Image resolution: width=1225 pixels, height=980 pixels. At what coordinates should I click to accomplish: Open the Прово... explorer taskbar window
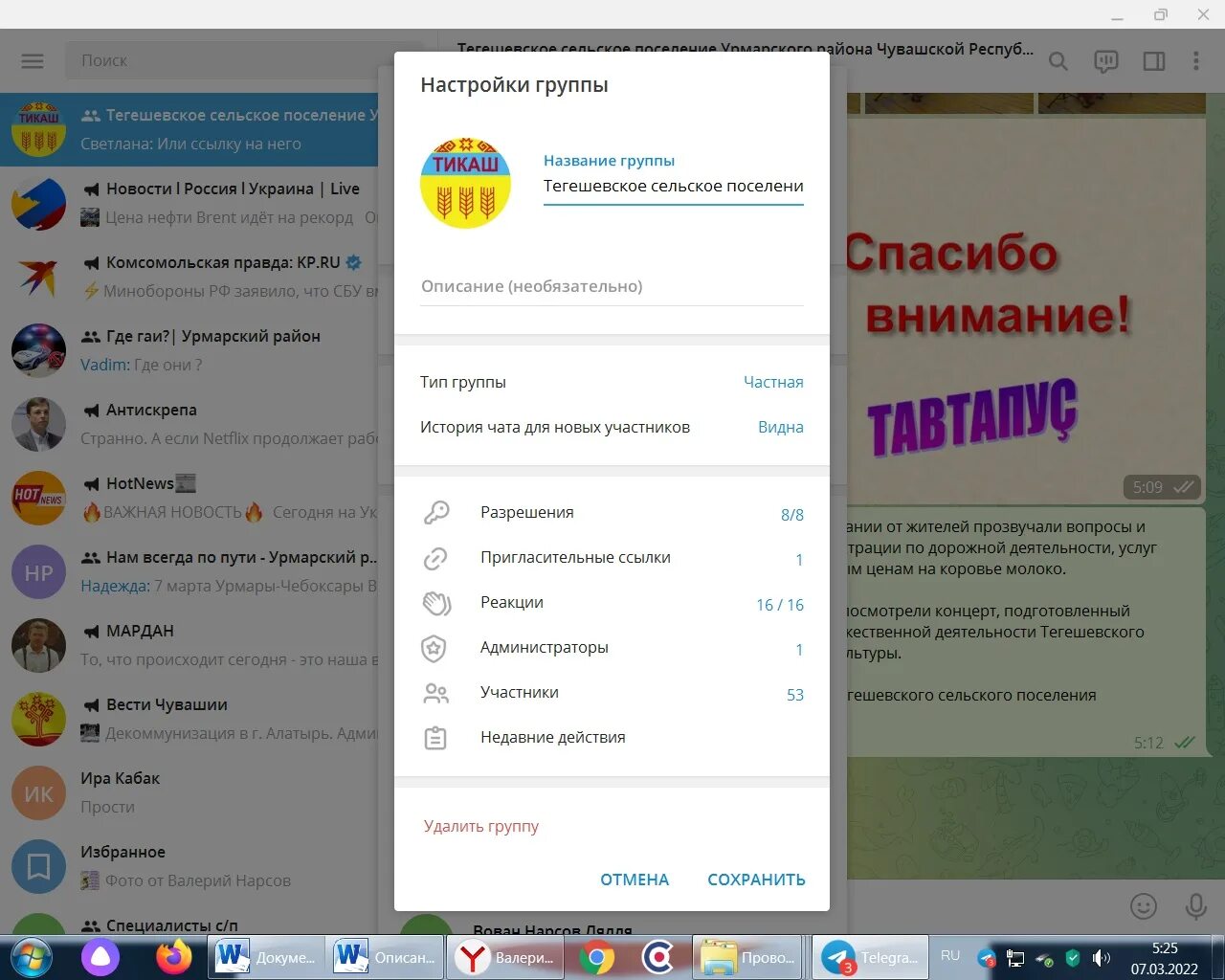[749, 957]
